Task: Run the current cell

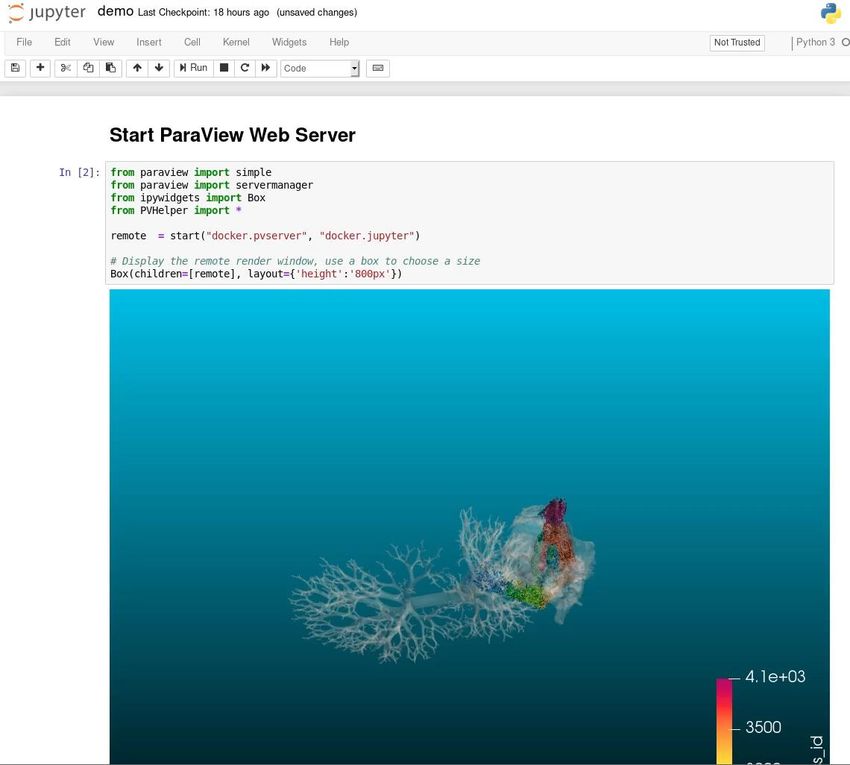Action: pyautogui.click(x=194, y=68)
